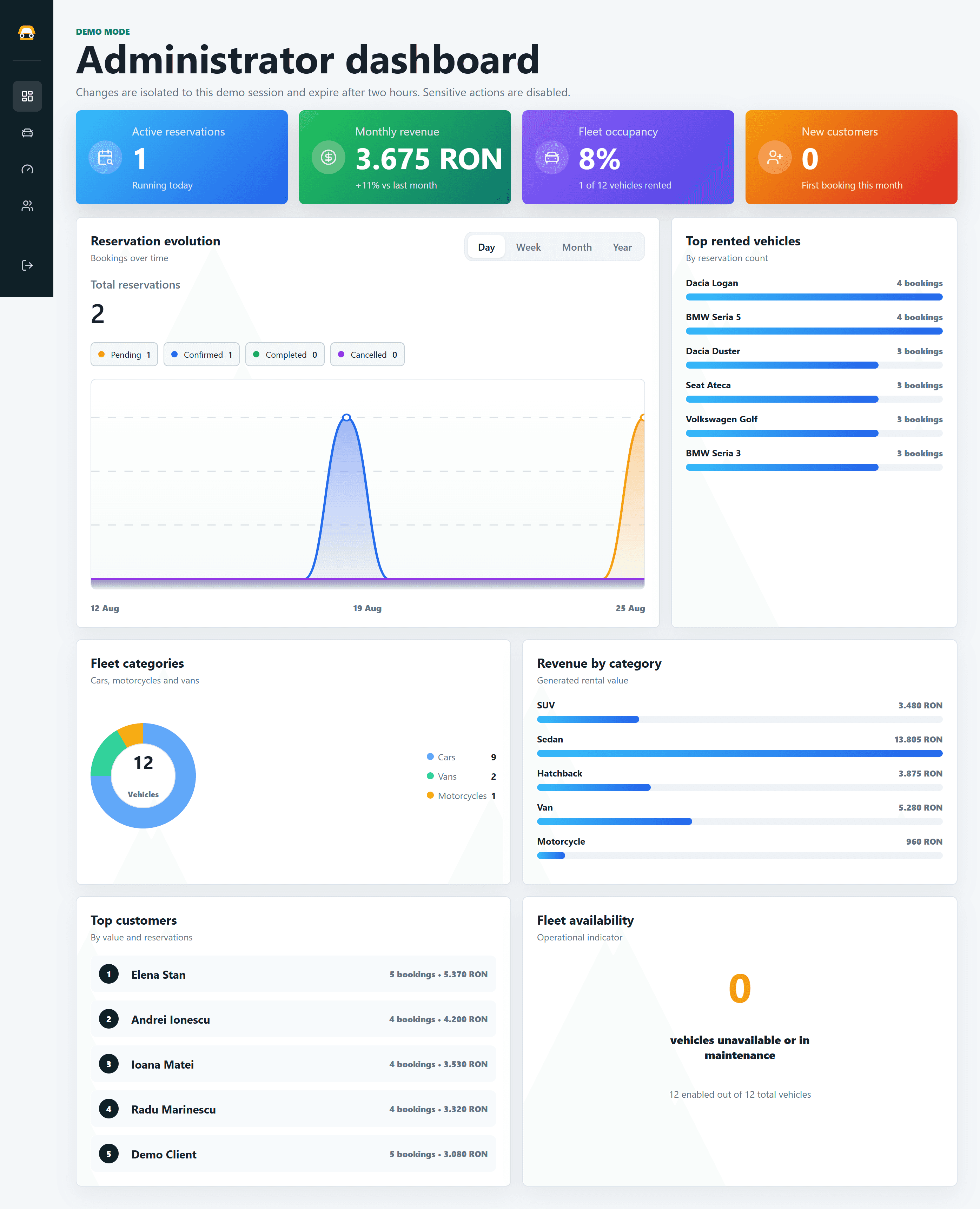This screenshot has width=980, height=1209.
Task: Click the logout icon in sidebar
Action: pyautogui.click(x=27, y=265)
